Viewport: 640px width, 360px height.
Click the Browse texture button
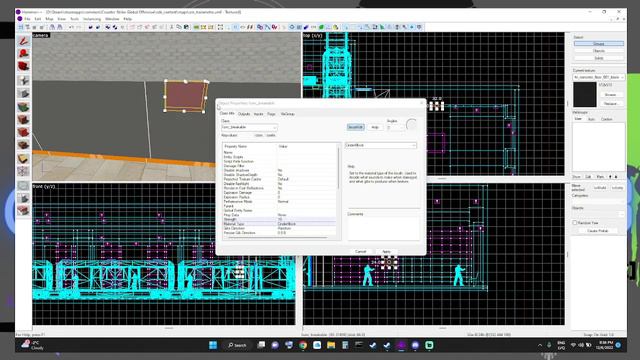611,95
